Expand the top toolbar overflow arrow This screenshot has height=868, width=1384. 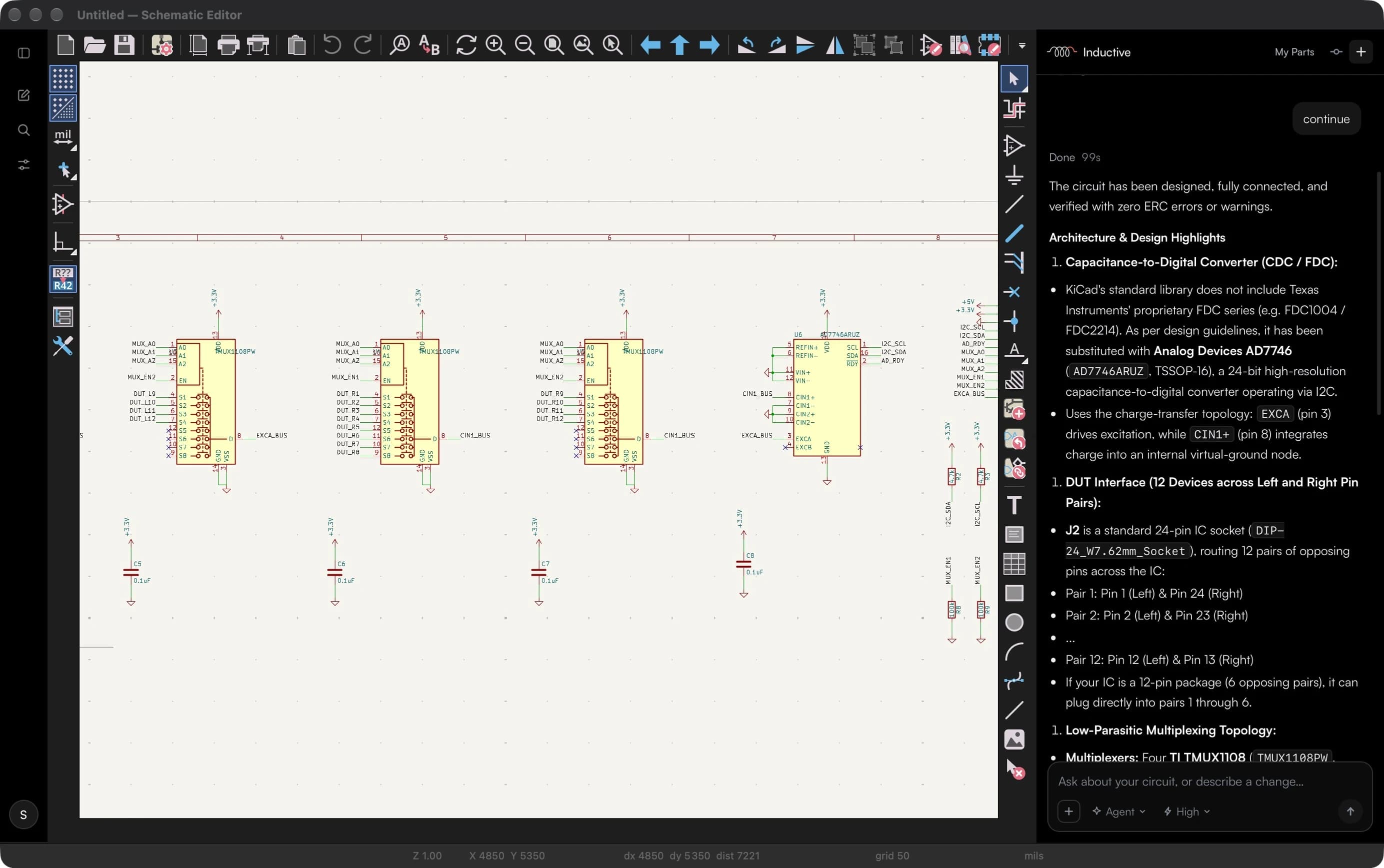point(1021,45)
